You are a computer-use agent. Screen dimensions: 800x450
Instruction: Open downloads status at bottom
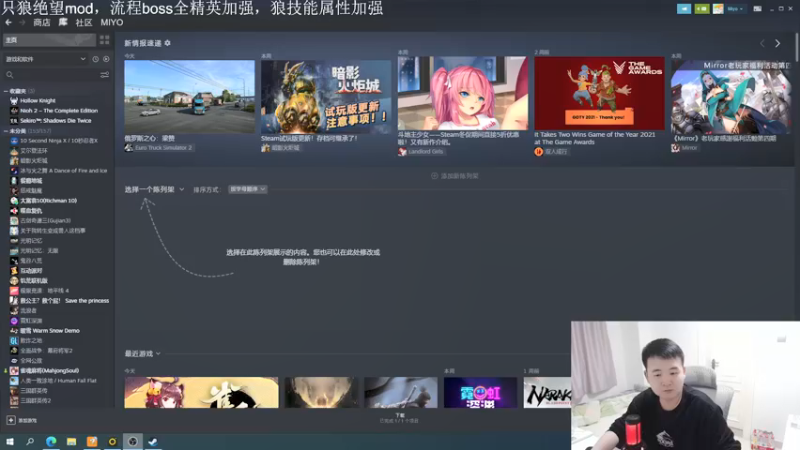[399, 418]
